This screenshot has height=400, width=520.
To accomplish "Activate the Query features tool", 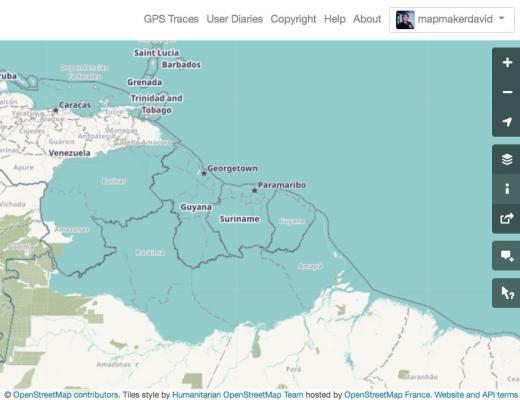I will pos(507,293).
